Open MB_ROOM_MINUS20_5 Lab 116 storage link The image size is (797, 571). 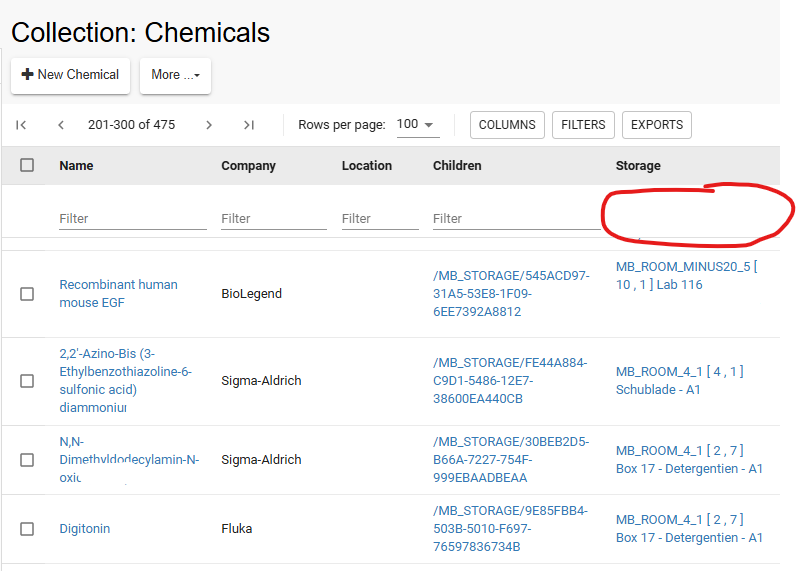[686, 275]
